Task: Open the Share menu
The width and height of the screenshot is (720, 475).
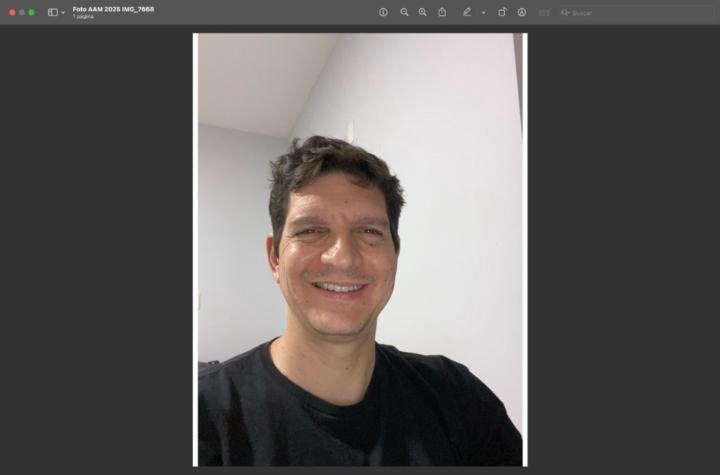Action: [x=442, y=12]
